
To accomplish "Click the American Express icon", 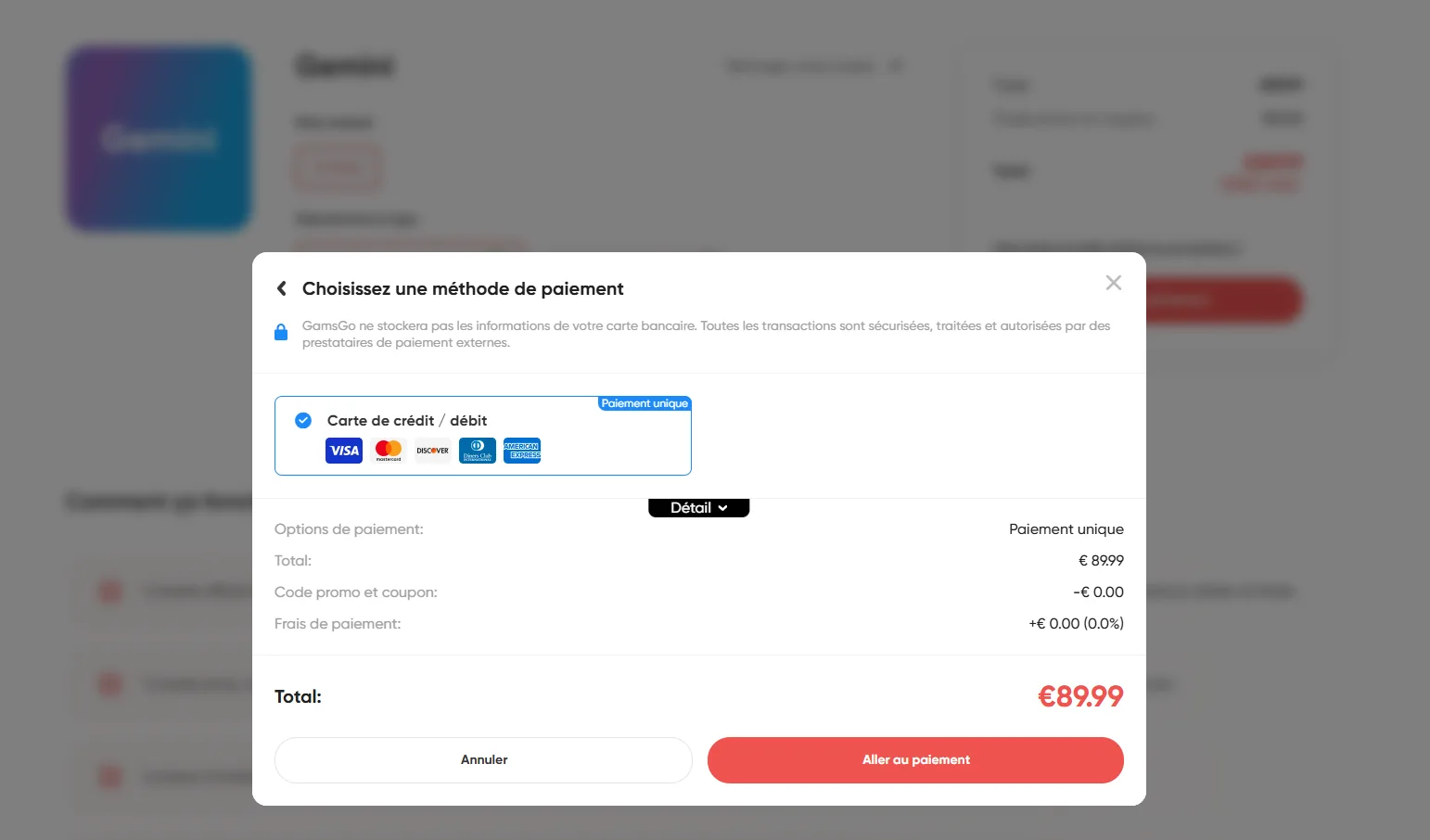I will 522,450.
